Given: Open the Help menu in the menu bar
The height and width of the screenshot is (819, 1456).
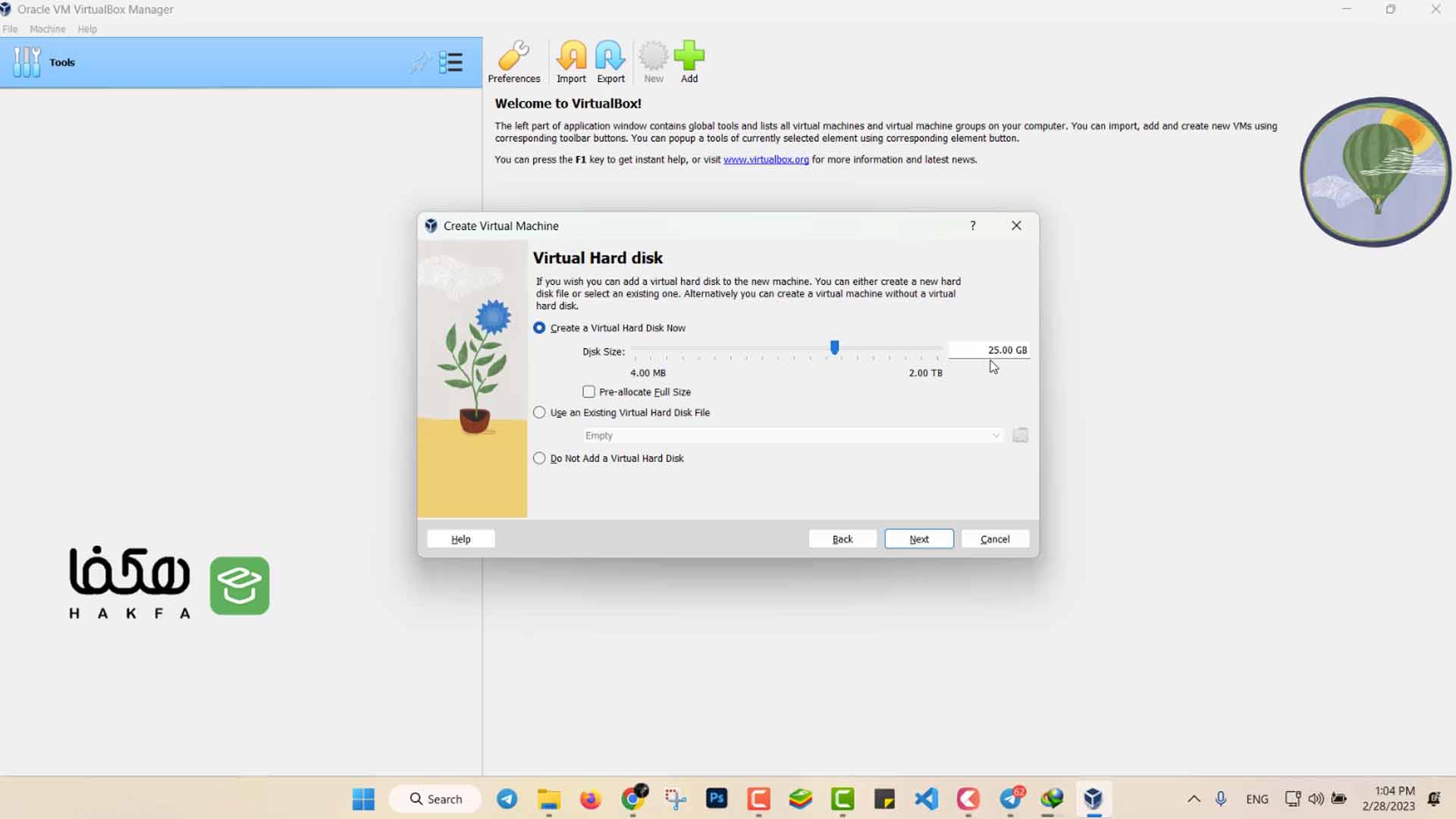Looking at the screenshot, I should click(87, 29).
